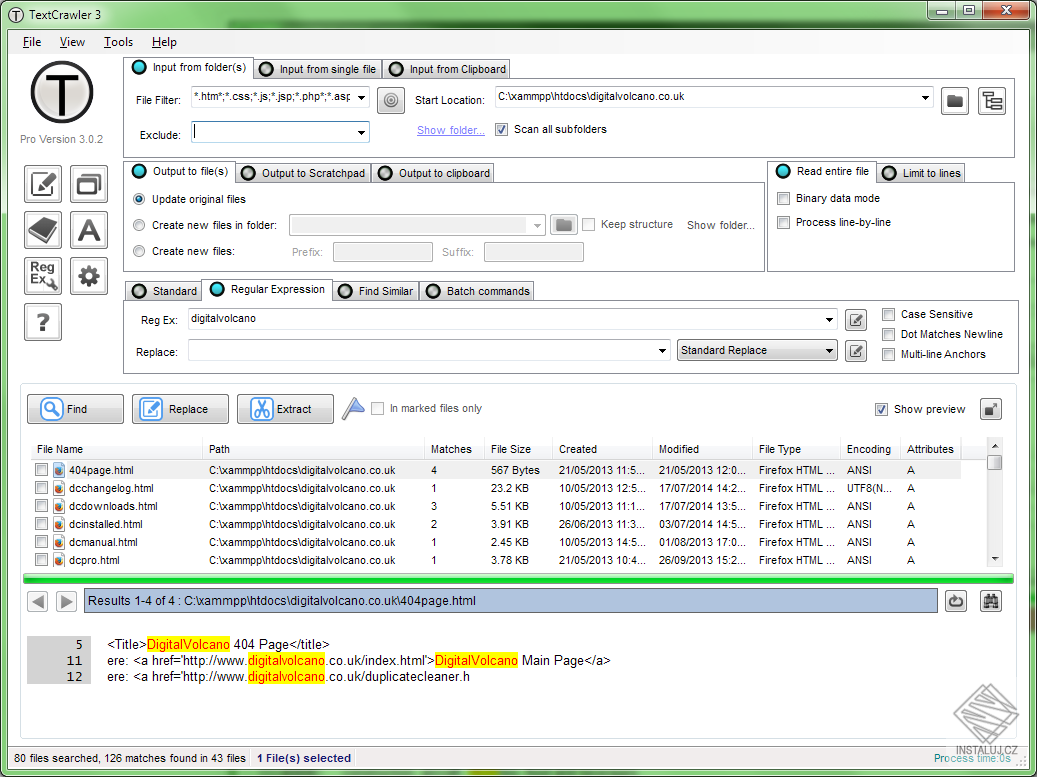Toggle Show preview checkbox
The width and height of the screenshot is (1037, 777).
(x=882, y=409)
